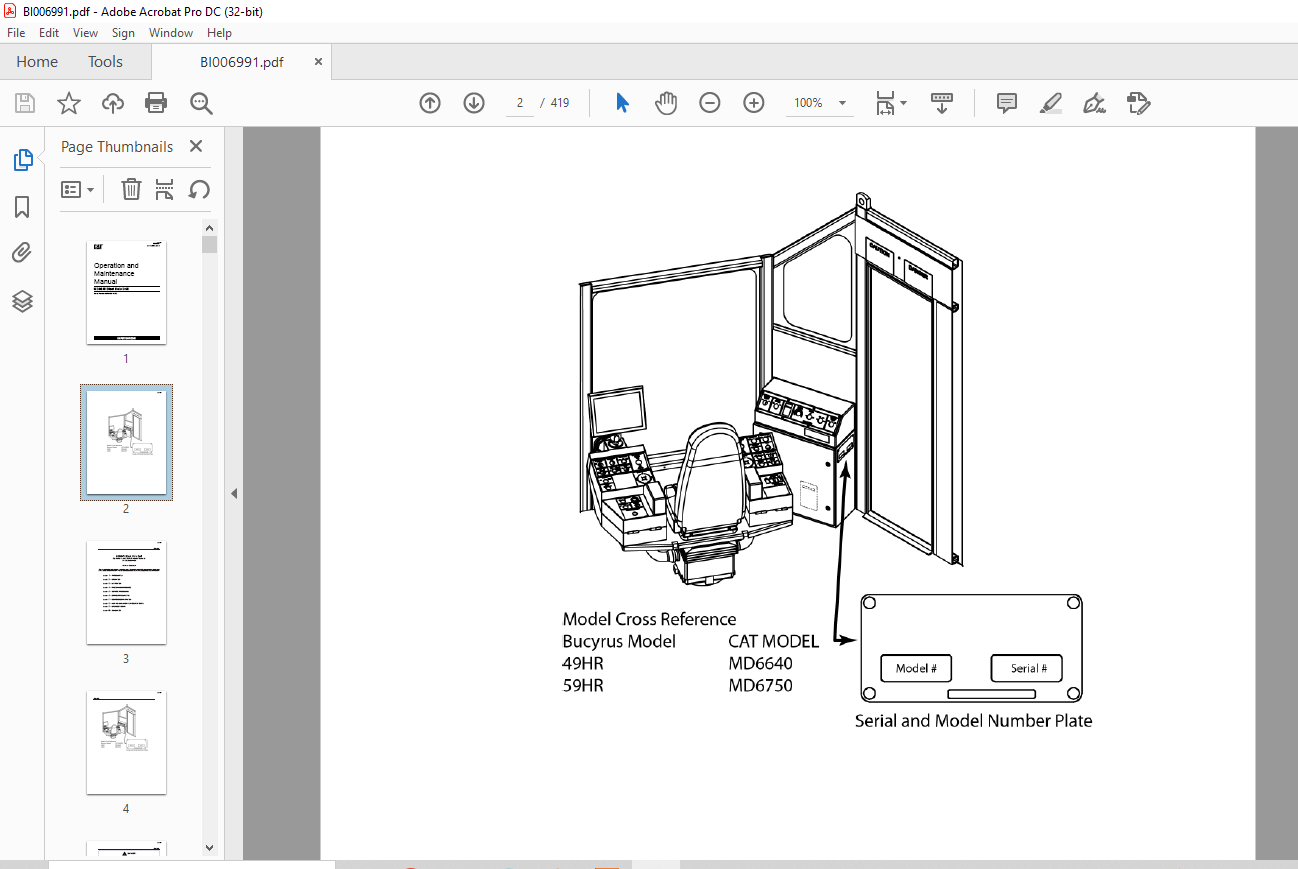The height and width of the screenshot is (869, 1298).
Task: Zoom in with the plus icon
Action: [x=754, y=103]
